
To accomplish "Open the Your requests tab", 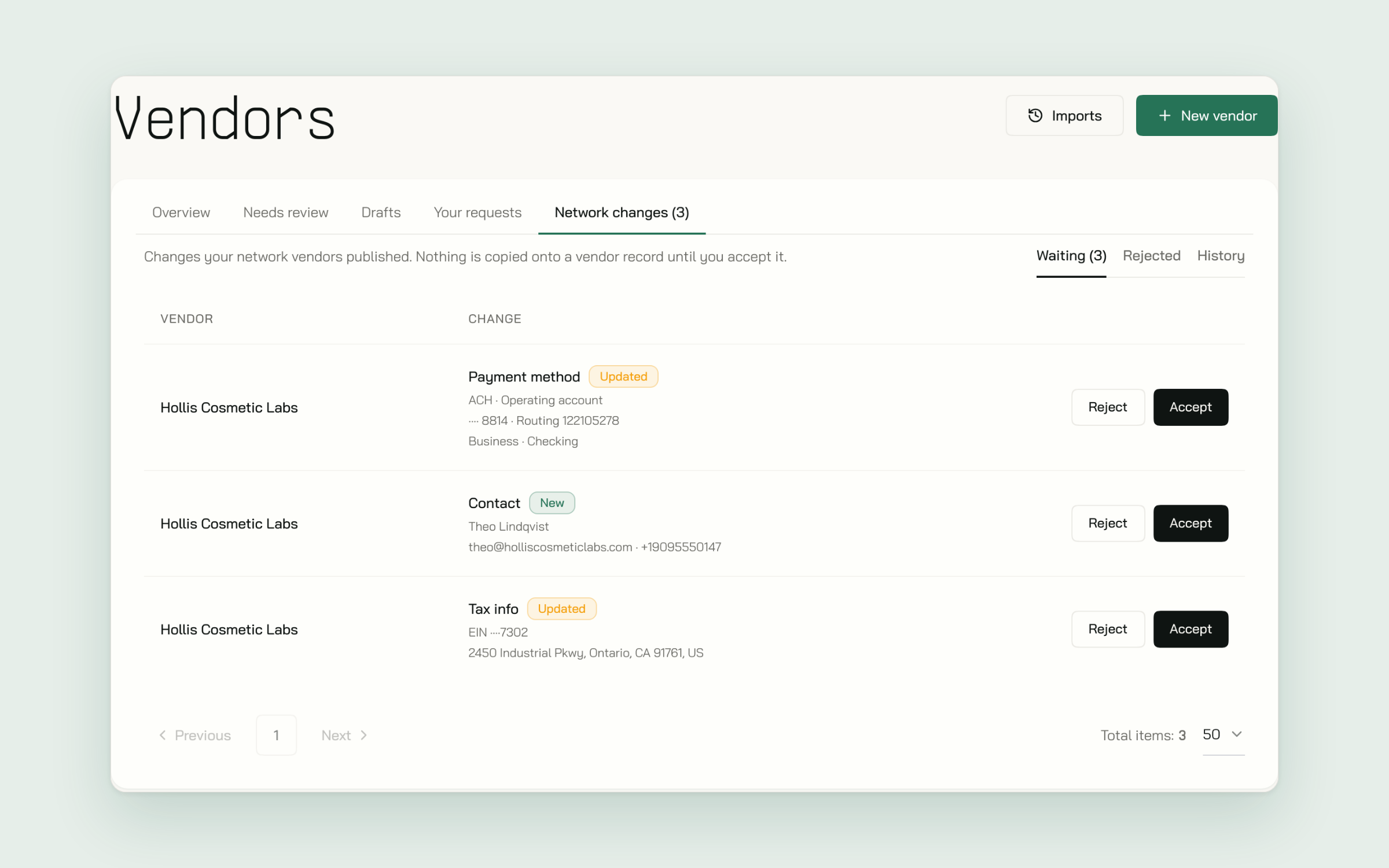I will pos(477,212).
